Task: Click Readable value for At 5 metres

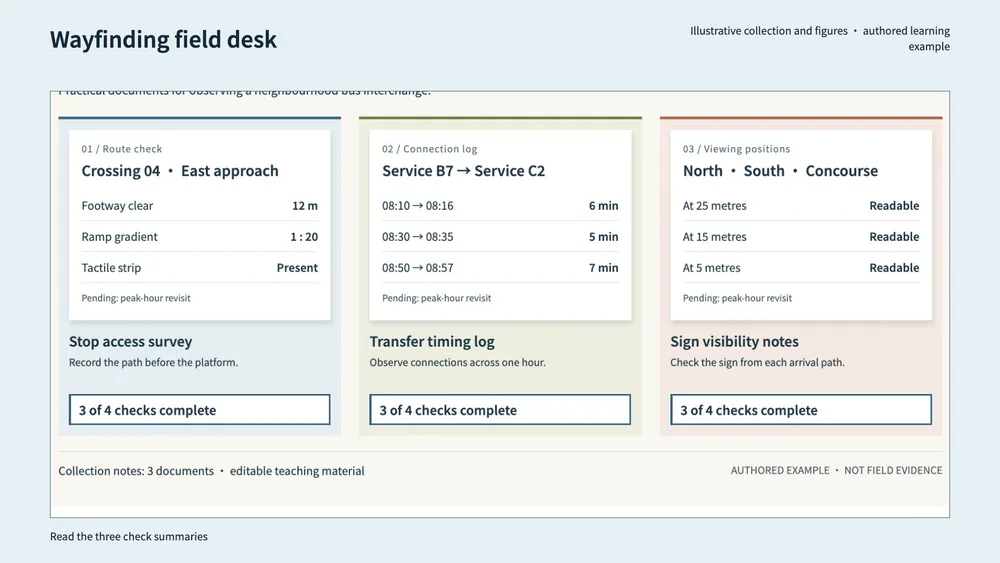Action: (894, 268)
